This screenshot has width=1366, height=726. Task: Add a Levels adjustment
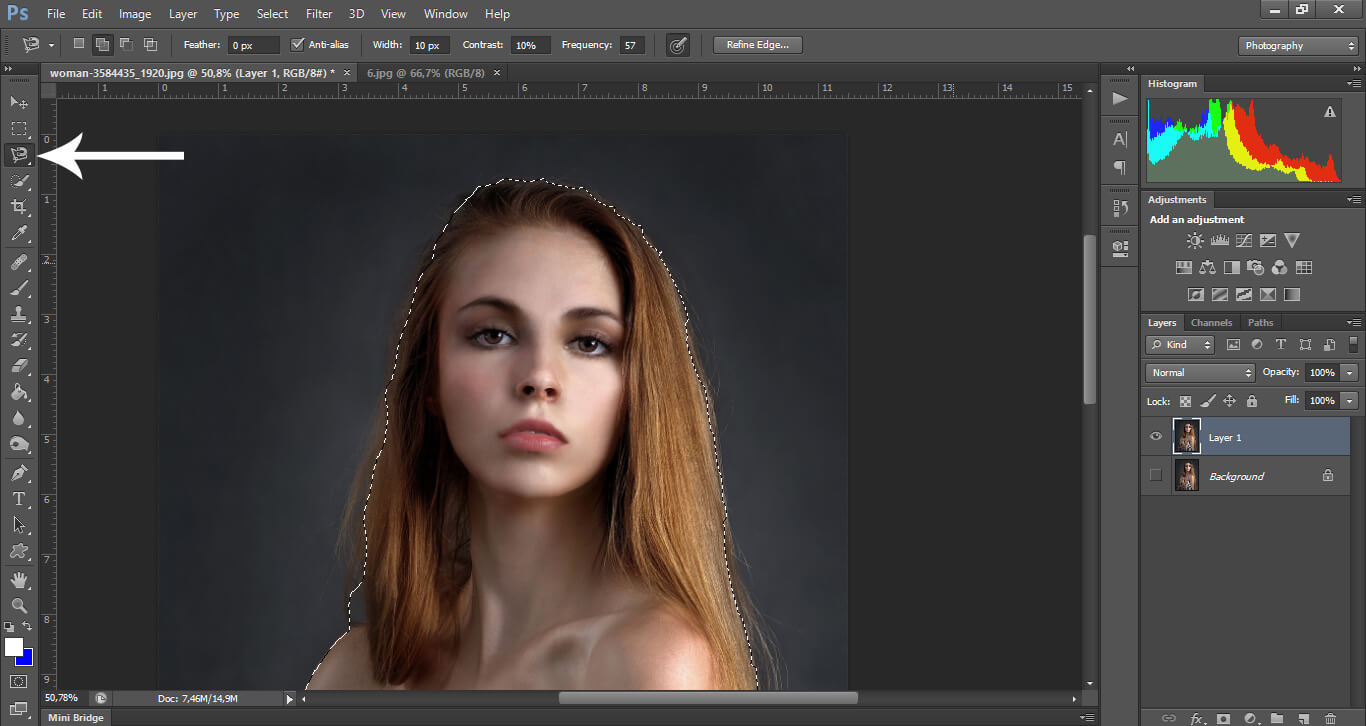[x=1219, y=240]
